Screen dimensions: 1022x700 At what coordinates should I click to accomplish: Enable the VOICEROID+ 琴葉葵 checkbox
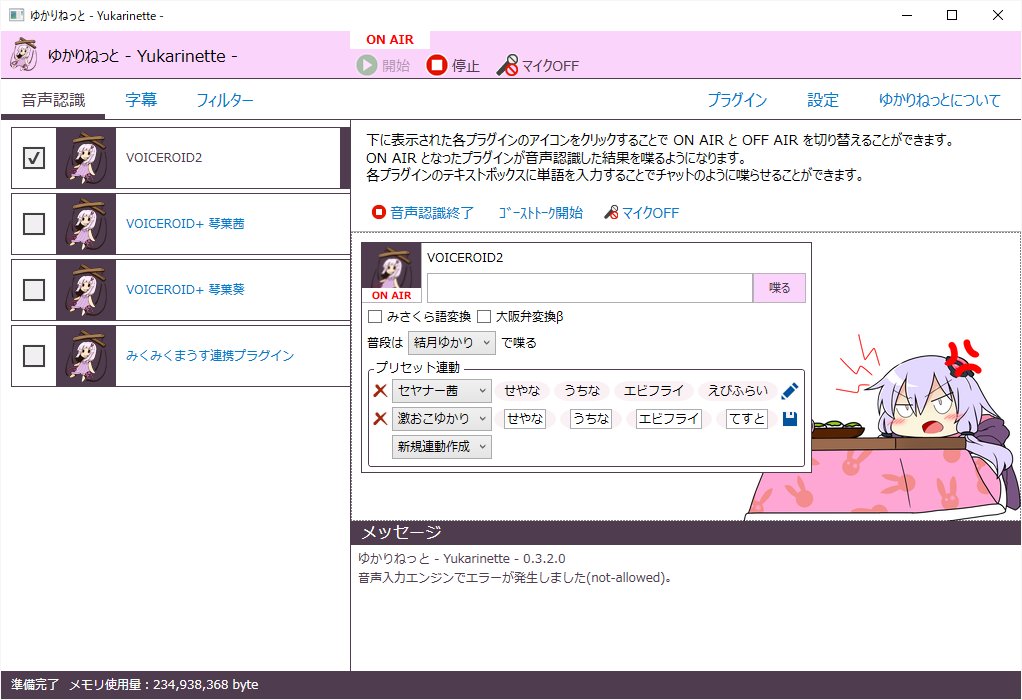point(34,290)
